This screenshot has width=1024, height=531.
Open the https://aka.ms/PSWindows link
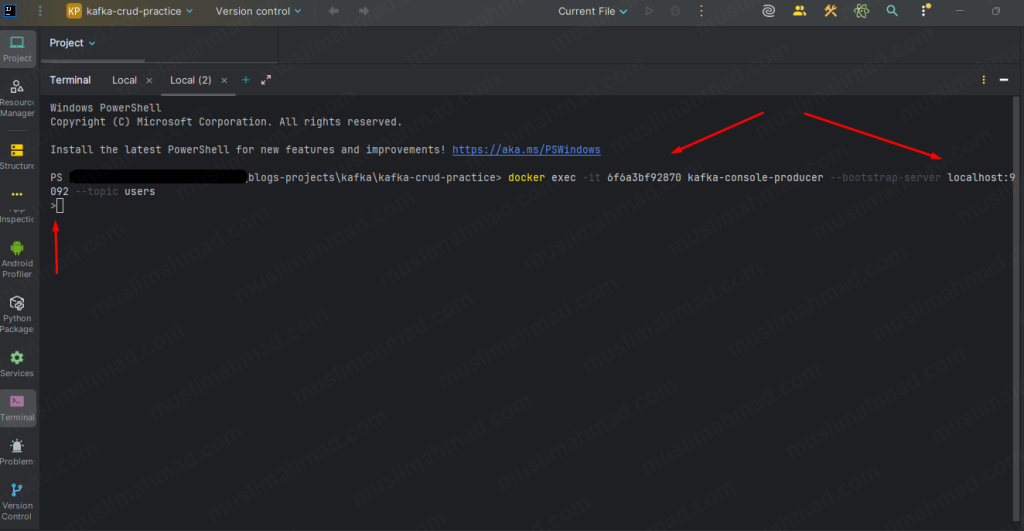[x=526, y=150]
